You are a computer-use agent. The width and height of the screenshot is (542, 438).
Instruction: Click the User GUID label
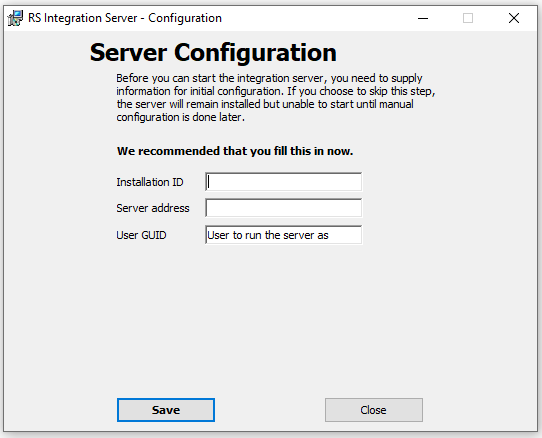[x=141, y=235]
